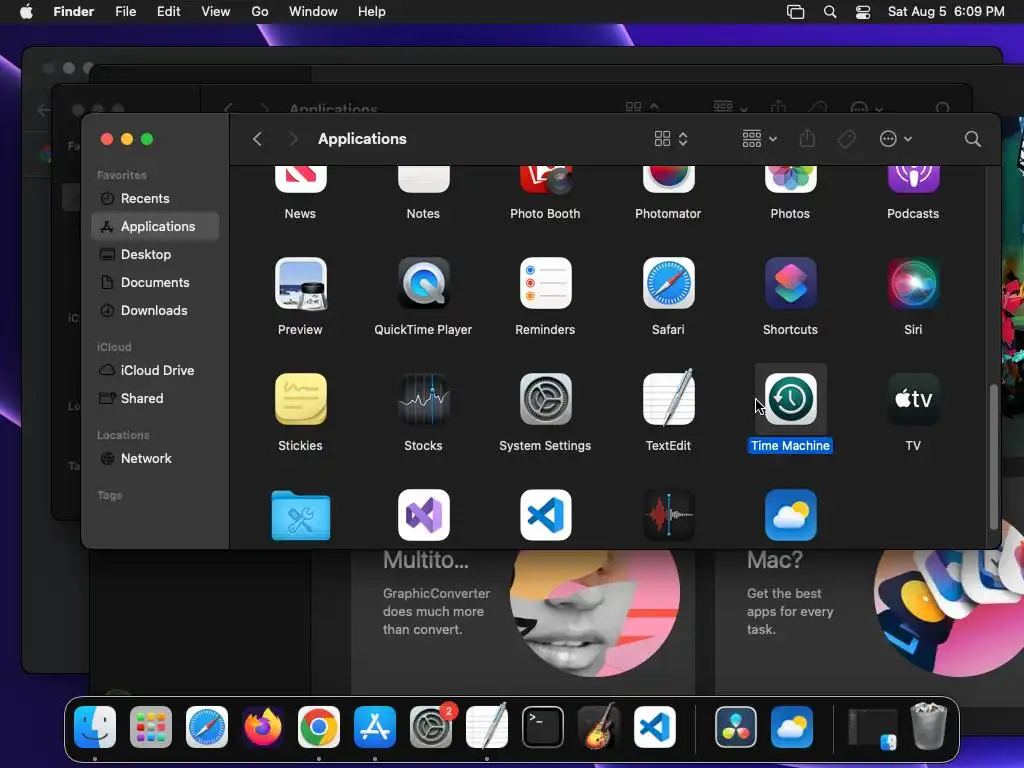Screen dimensions: 1024x768
Task: Open Desktop in the sidebar
Action: [155, 255]
